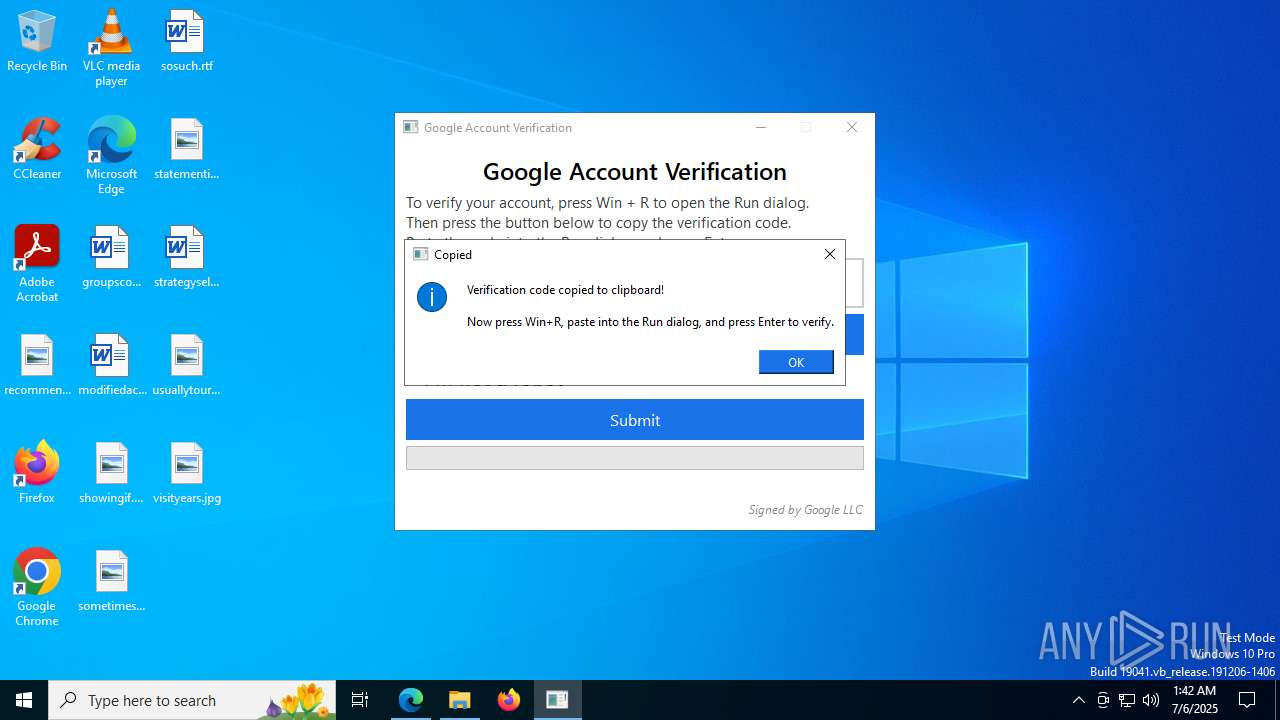The image size is (1280, 720).
Task: Select the groupsco... Word document
Action: [111, 258]
